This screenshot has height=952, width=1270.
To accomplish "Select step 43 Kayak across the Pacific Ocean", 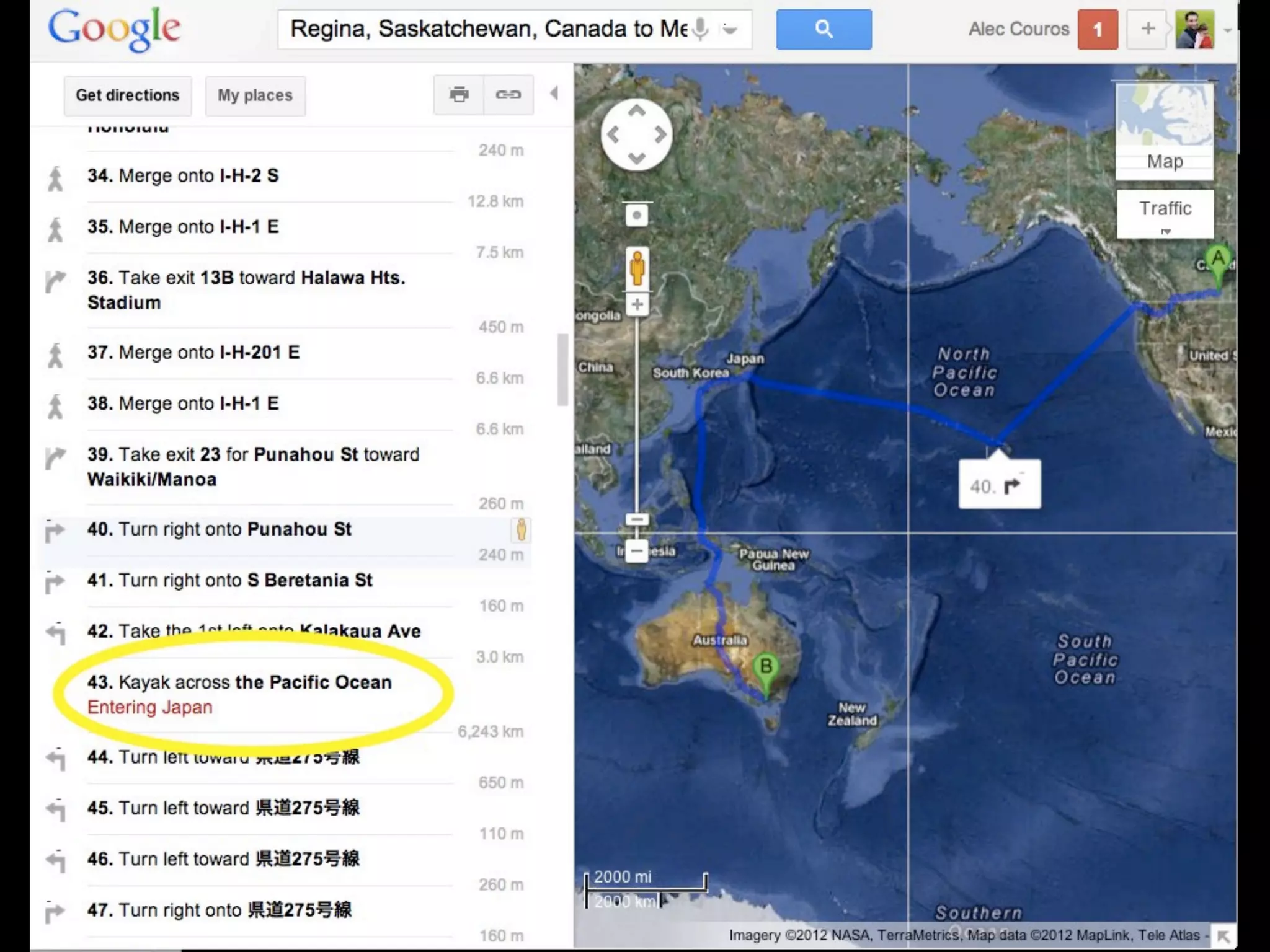I will [x=239, y=682].
